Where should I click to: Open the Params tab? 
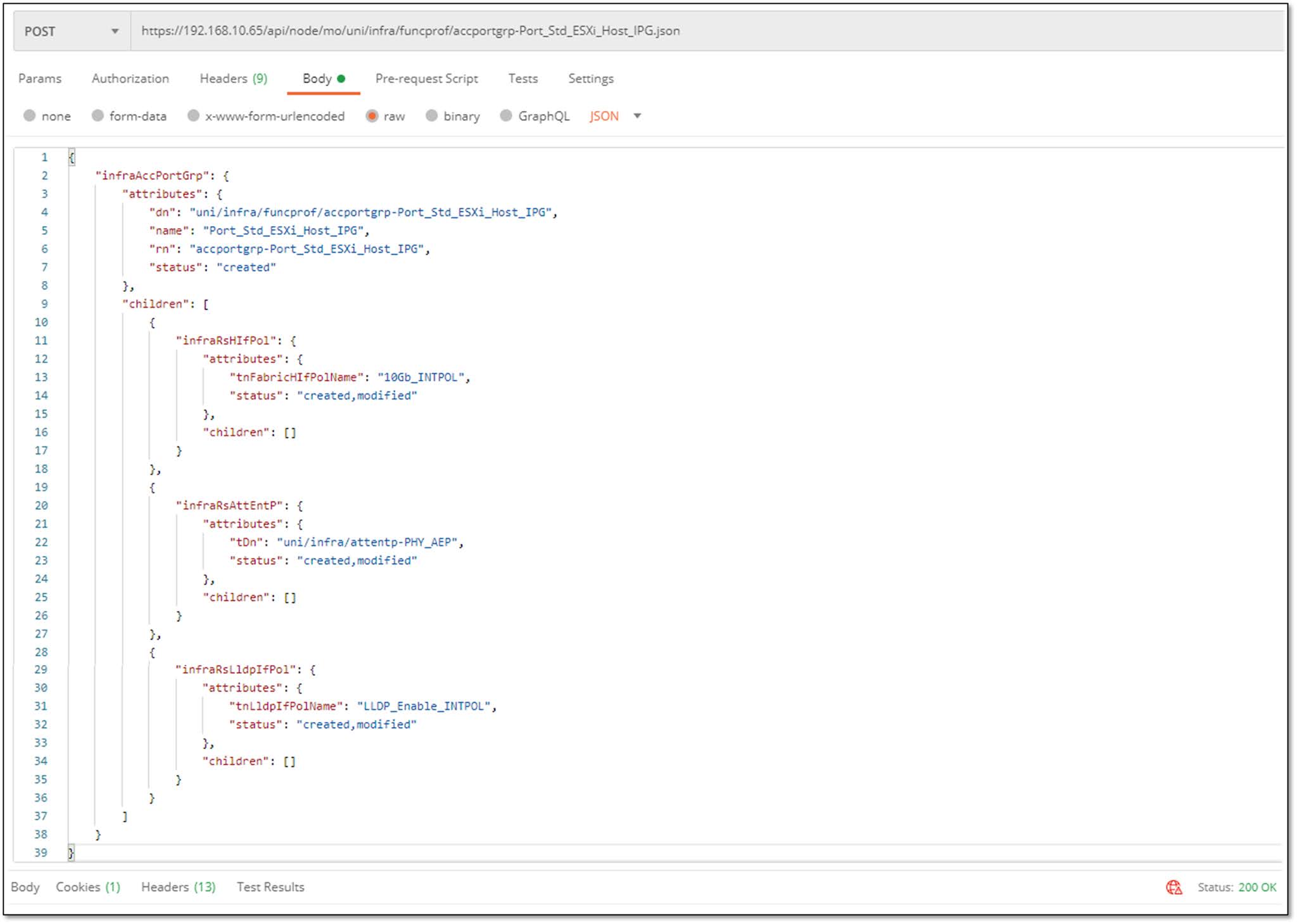click(x=40, y=79)
